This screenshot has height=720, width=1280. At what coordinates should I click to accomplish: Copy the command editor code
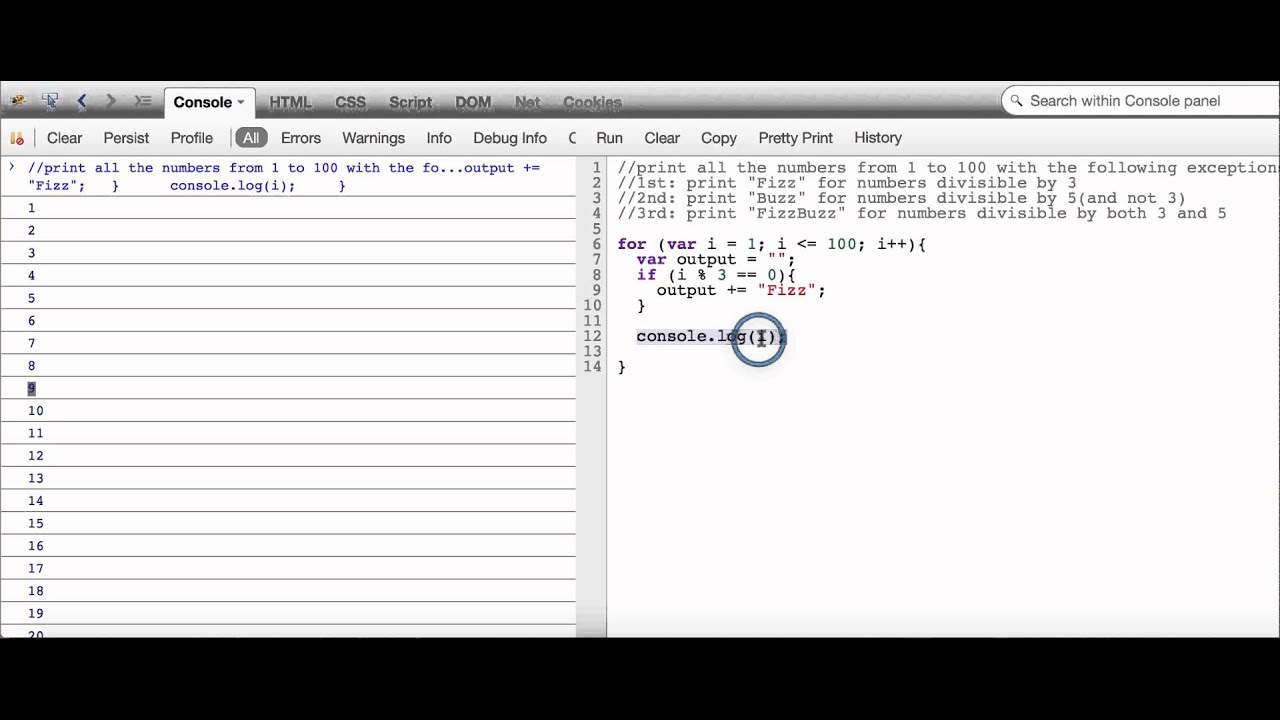(x=719, y=138)
